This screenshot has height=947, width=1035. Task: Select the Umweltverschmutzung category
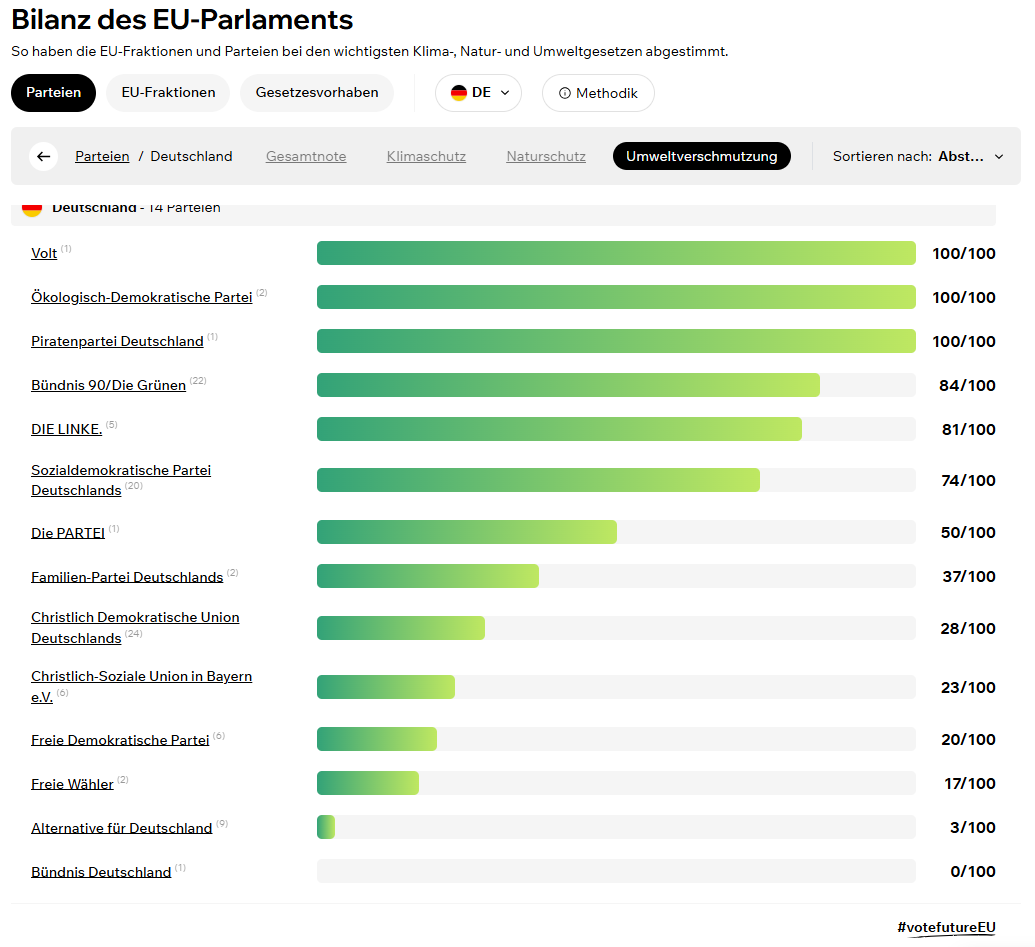tap(702, 156)
